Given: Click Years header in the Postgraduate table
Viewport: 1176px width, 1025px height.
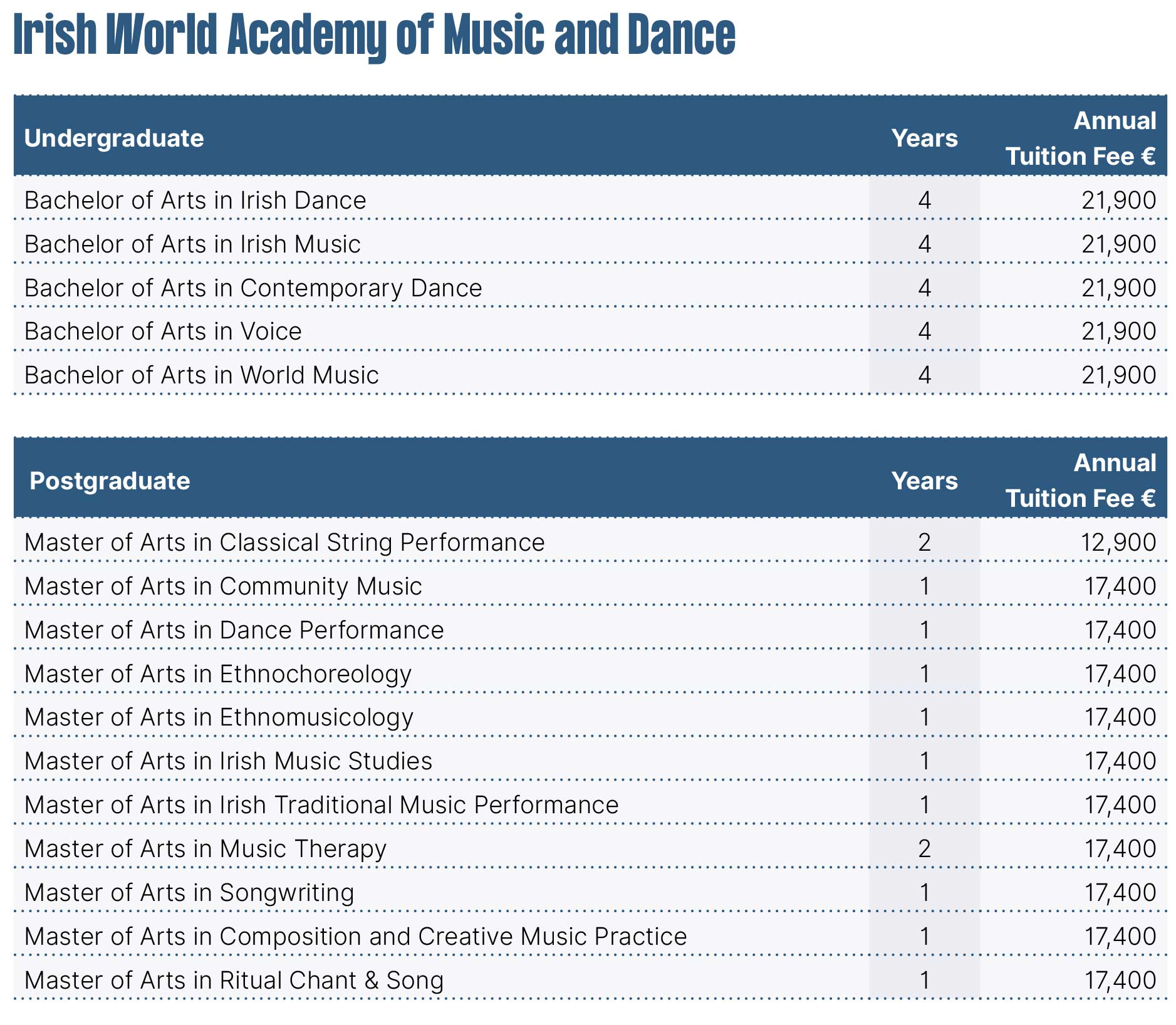Looking at the screenshot, I should pos(924,481).
